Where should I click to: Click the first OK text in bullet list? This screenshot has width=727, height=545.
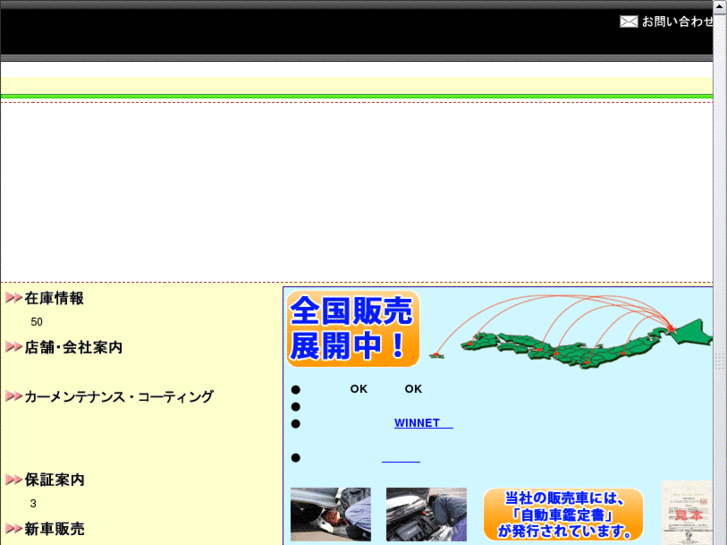[359, 389]
